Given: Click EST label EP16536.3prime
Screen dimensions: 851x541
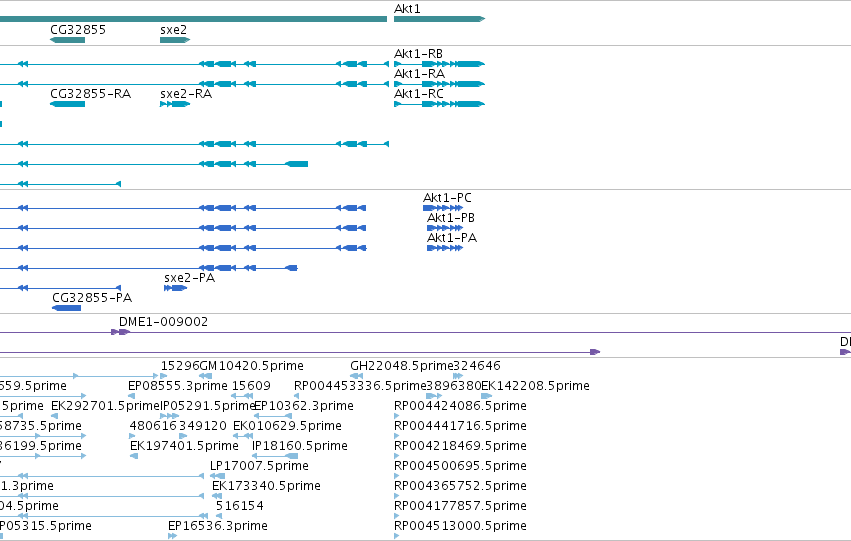Looking at the screenshot, I should pyautogui.click(x=218, y=526).
